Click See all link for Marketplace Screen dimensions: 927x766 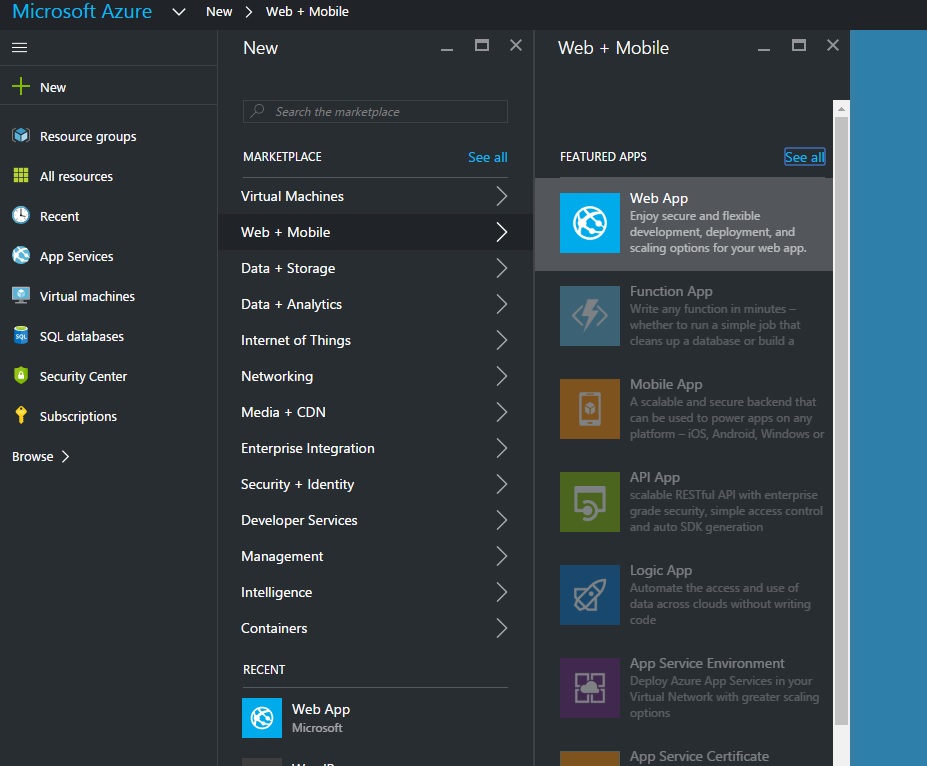(488, 157)
